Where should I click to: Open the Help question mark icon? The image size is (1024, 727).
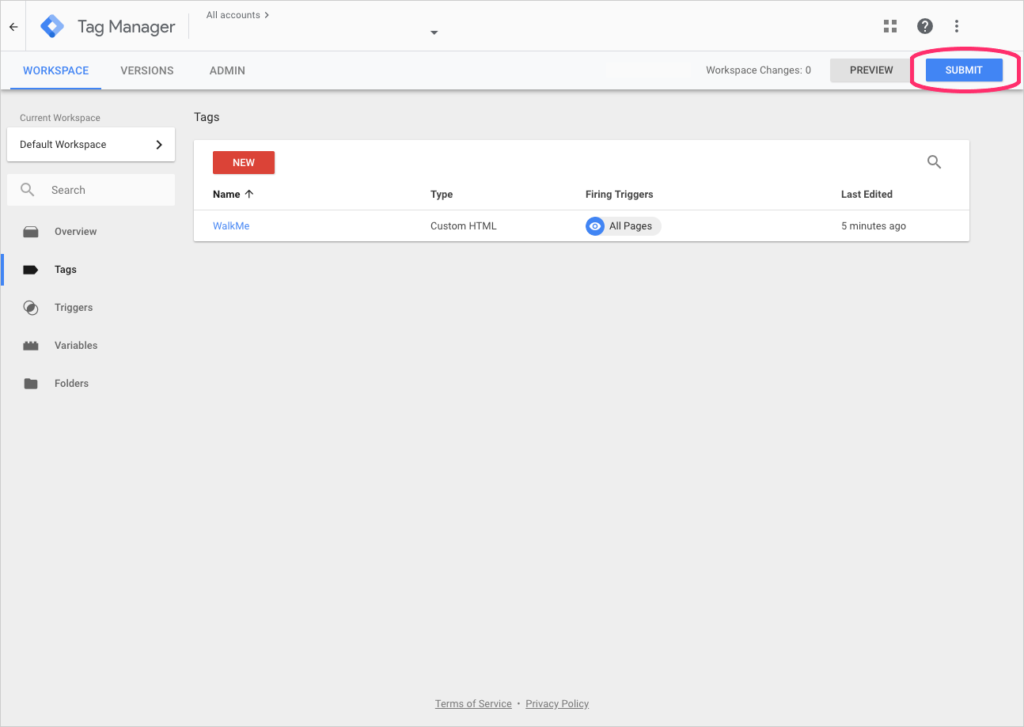pos(925,26)
